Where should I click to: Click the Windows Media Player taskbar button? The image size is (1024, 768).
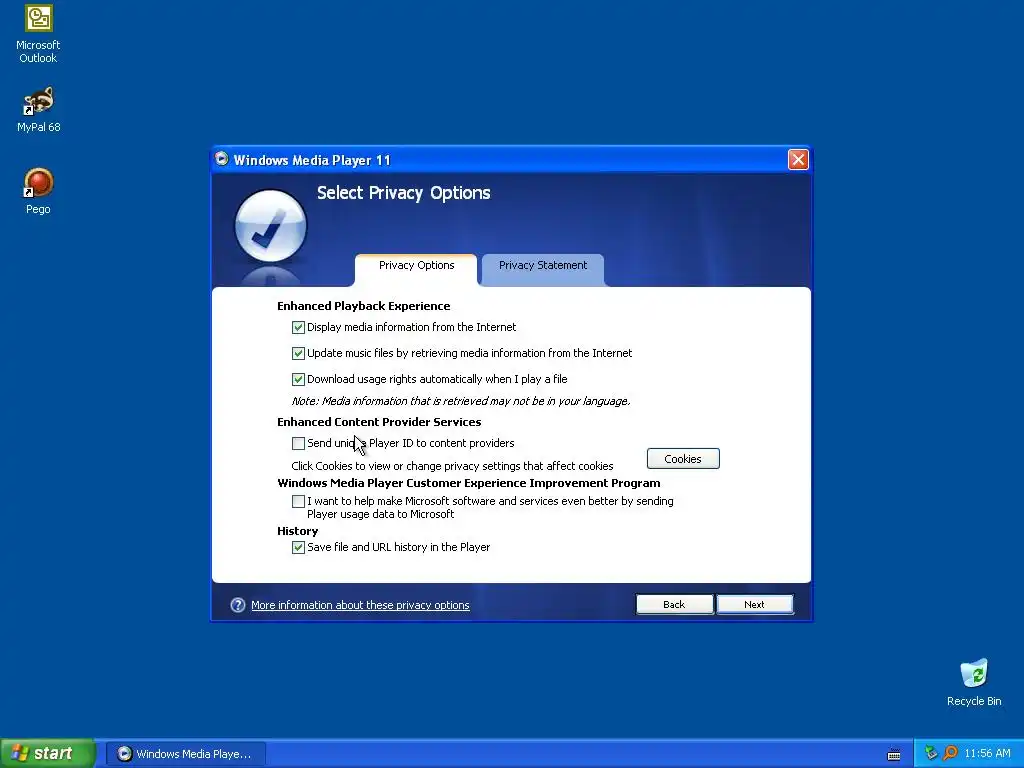tap(186, 754)
